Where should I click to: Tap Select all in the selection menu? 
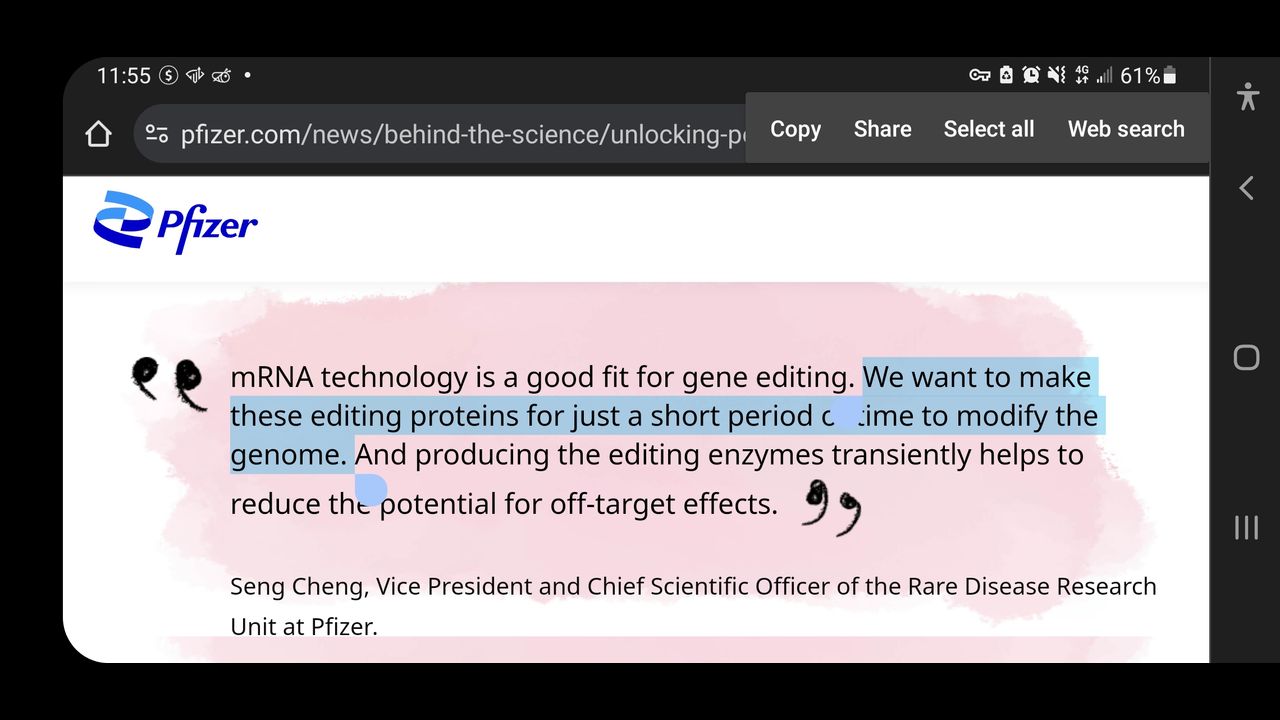tap(989, 129)
